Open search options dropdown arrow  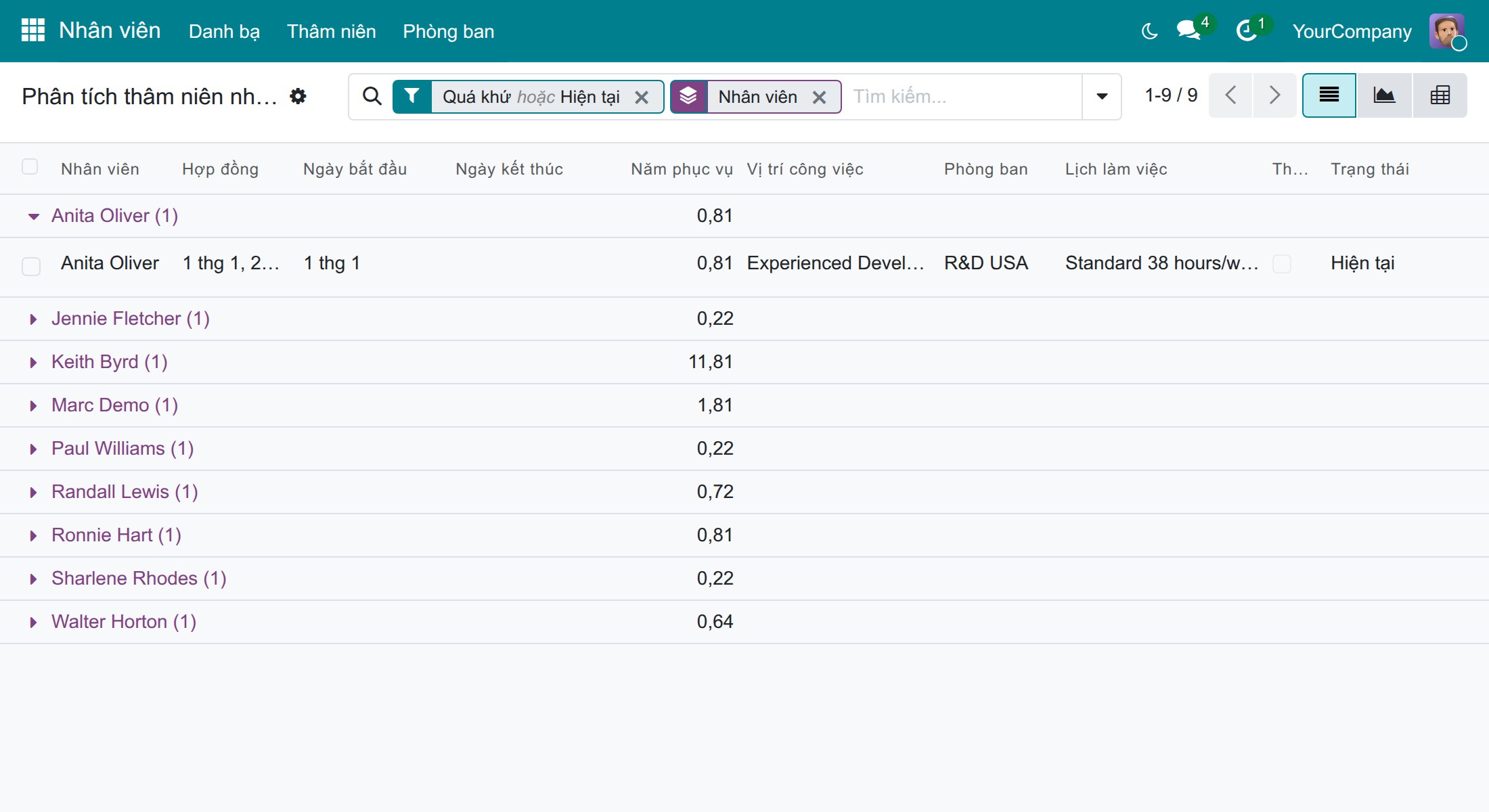click(x=1102, y=97)
